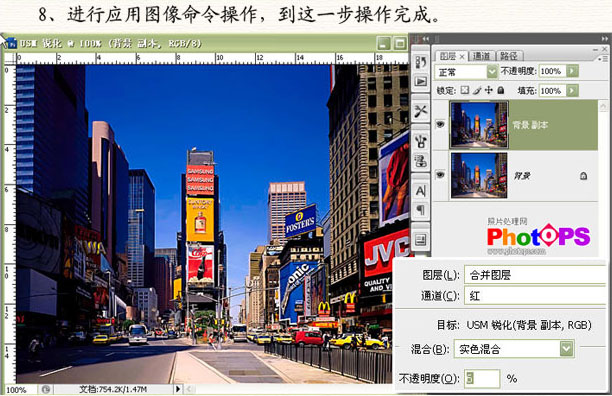Collapse panels with right double-arrow
The width and height of the screenshot is (612, 396).
tap(604, 39)
